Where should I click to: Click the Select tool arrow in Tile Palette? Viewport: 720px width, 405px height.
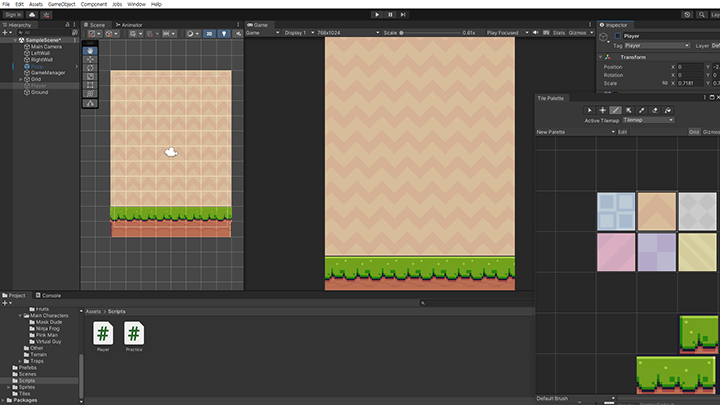tap(589, 110)
